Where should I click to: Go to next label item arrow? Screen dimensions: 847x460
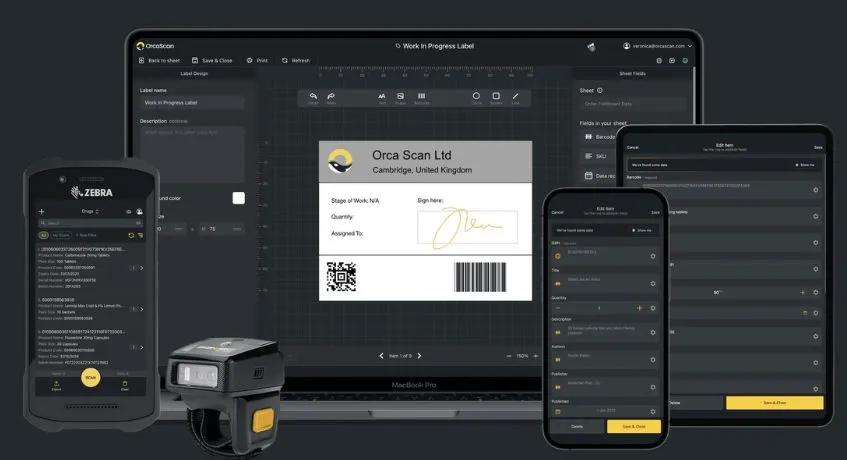click(x=419, y=356)
